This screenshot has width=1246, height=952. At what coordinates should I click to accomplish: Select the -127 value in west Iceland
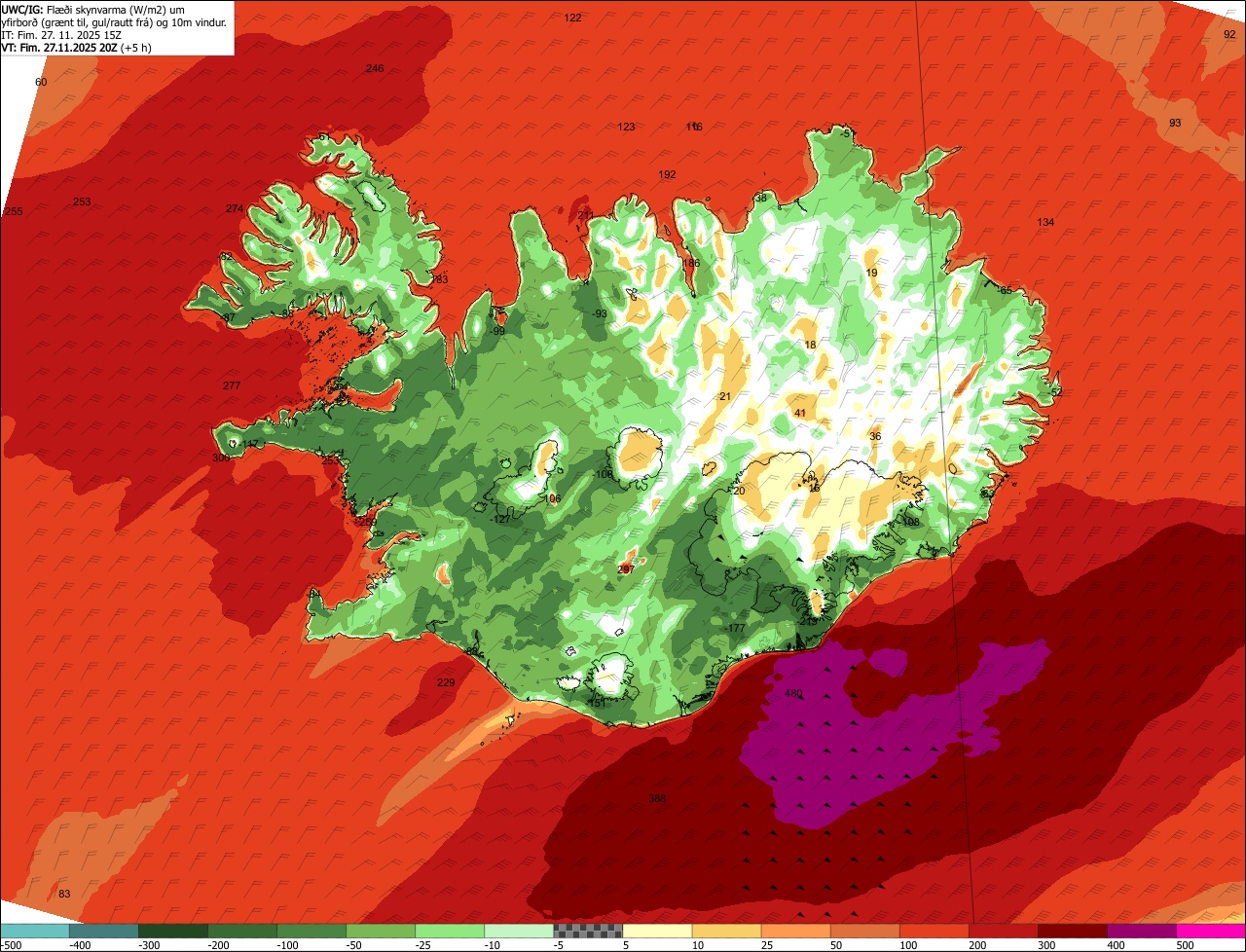pos(501,520)
